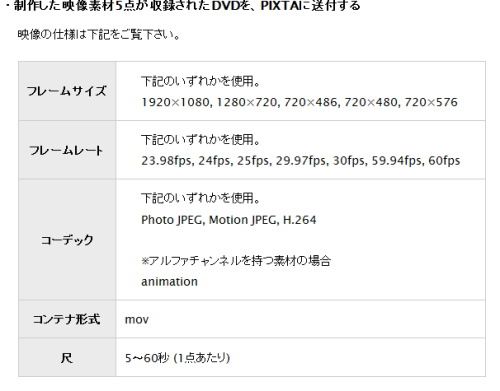Click the 23.98fps frame rate value
The image size is (500, 391).
[x=167, y=161]
